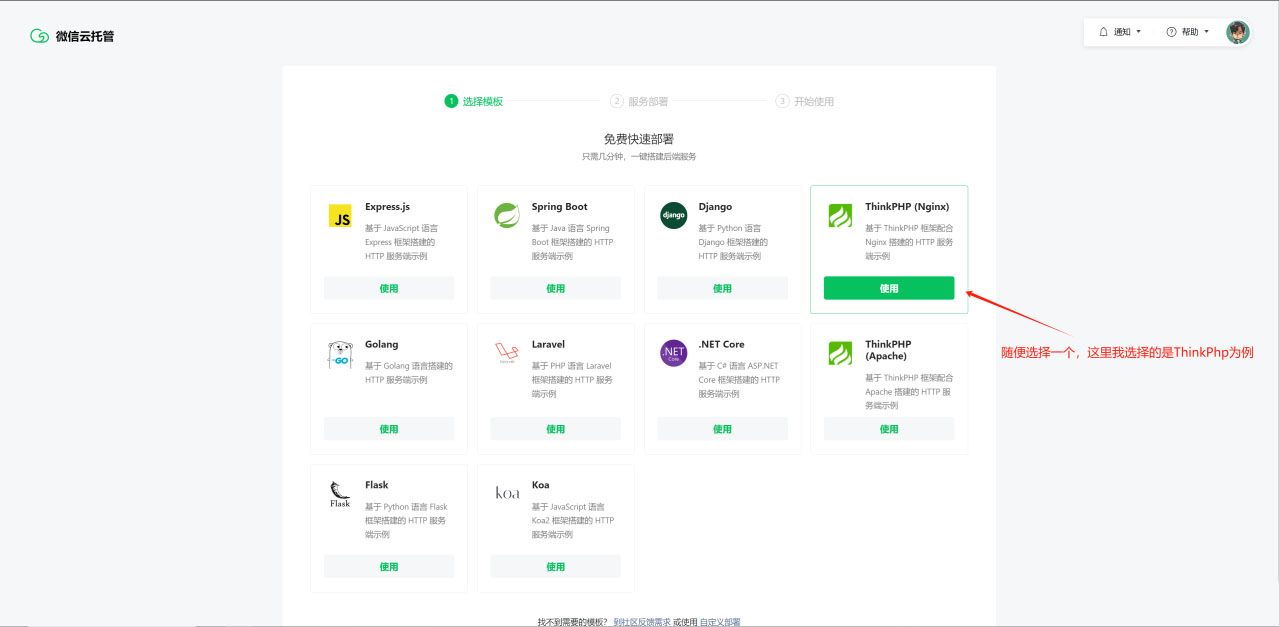This screenshot has height=627, width=1279.
Task: Click the Laravel card description text
Action: (x=572, y=380)
